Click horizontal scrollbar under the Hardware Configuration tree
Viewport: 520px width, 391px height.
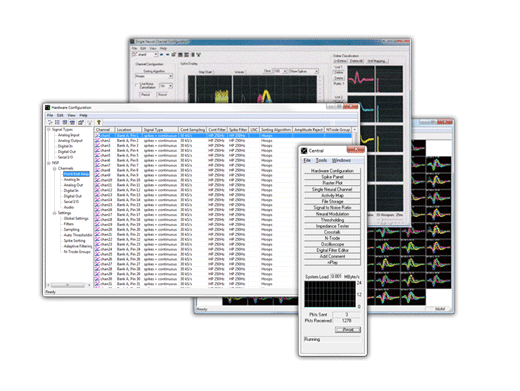tap(69, 285)
